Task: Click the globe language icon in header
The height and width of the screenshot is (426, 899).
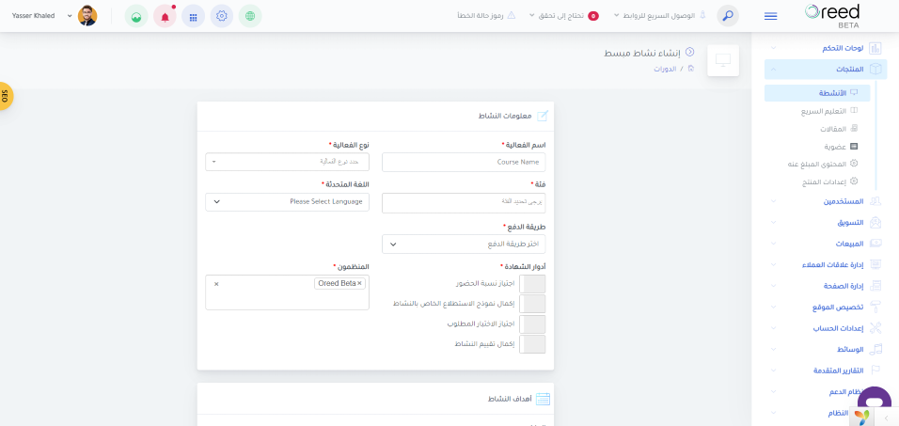Action: click(x=250, y=16)
